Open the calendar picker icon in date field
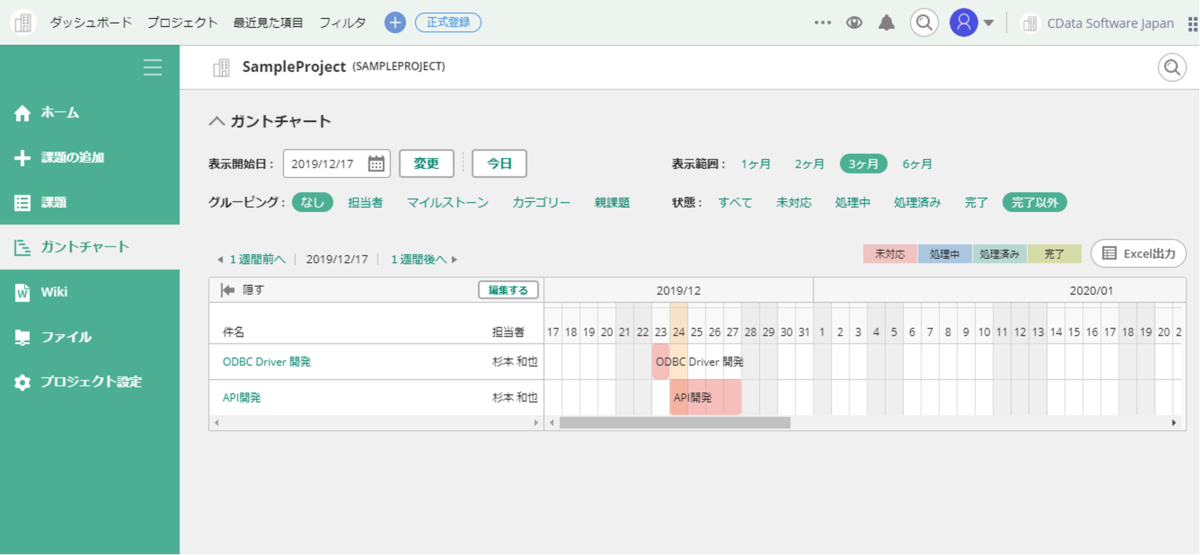This screenshot has height=555, width=1200. click(377, 163)
